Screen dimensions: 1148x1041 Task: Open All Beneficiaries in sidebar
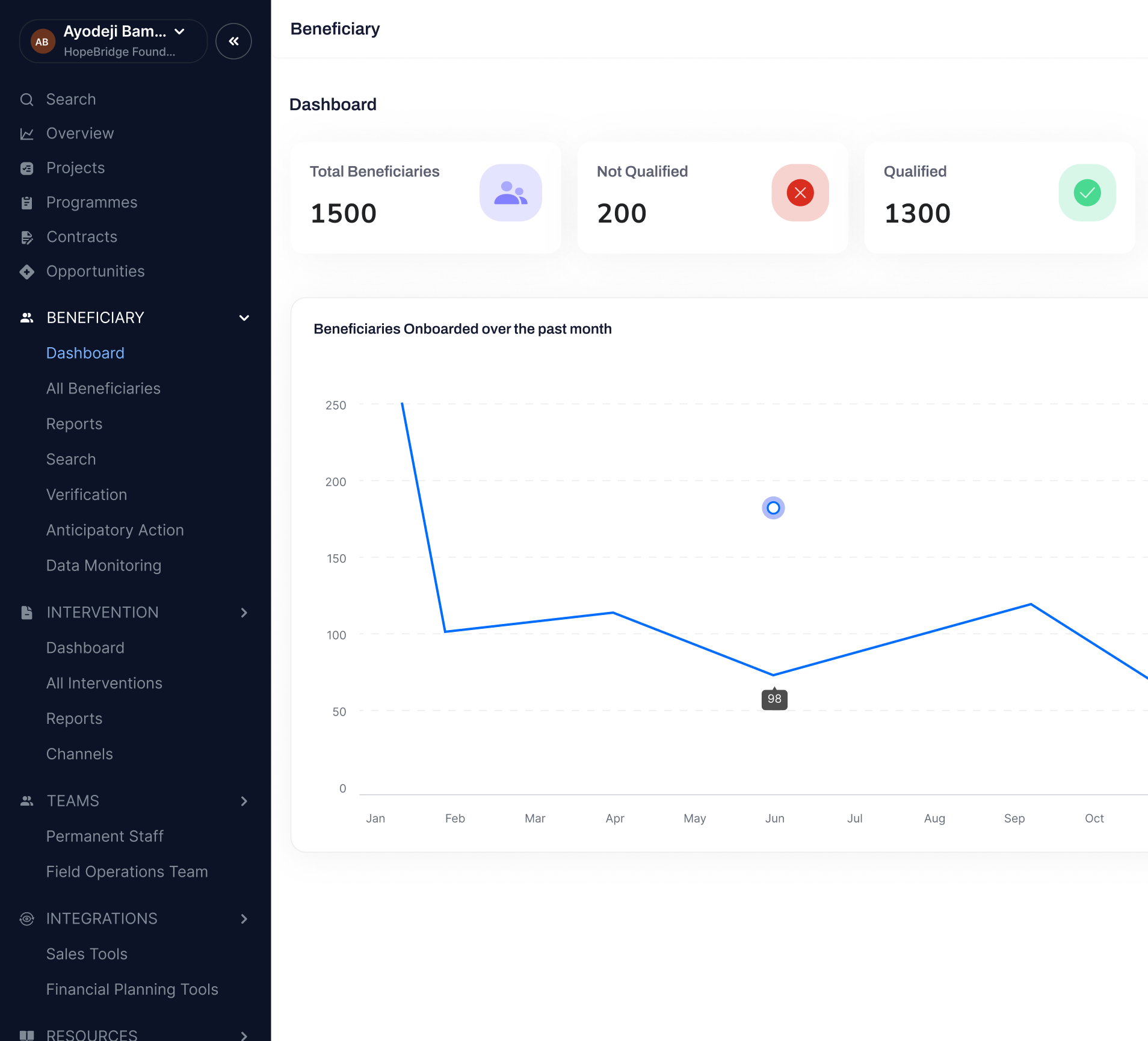[x=103, y=389]
